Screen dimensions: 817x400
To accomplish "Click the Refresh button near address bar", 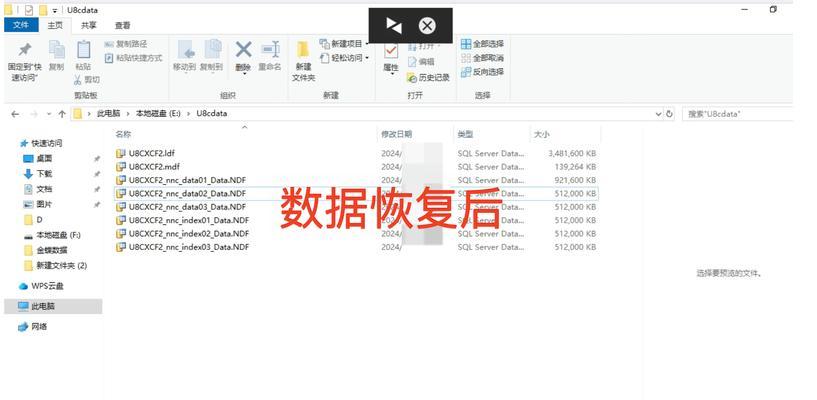I will 670,114.
